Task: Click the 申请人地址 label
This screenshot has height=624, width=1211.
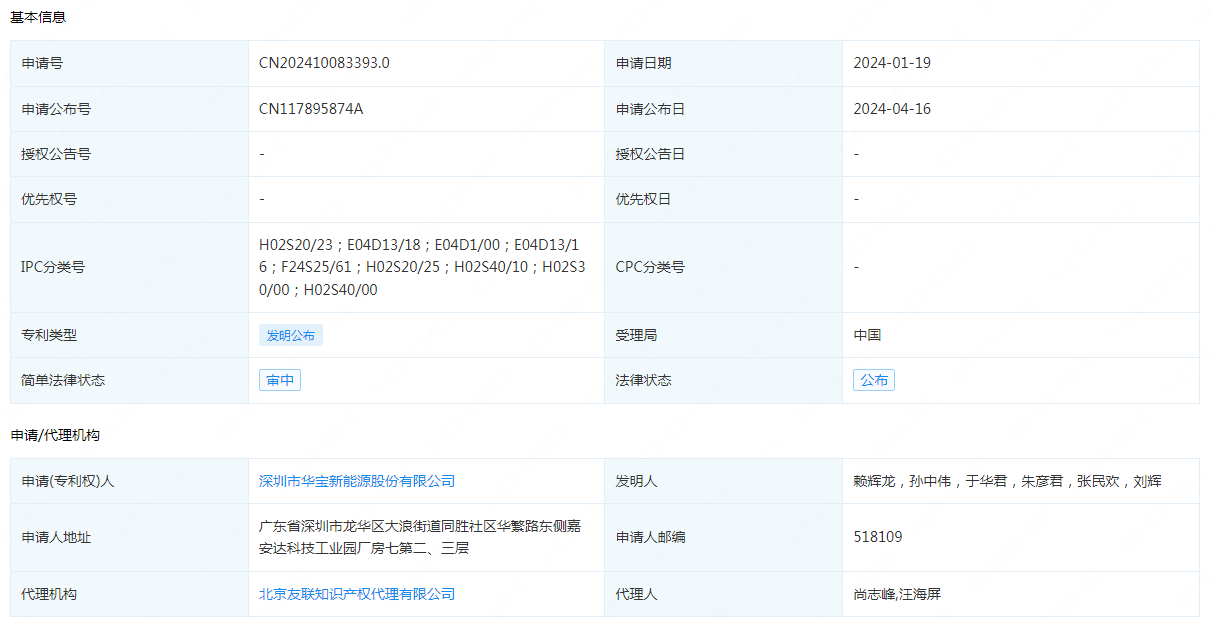Action: tap(56, 537)
